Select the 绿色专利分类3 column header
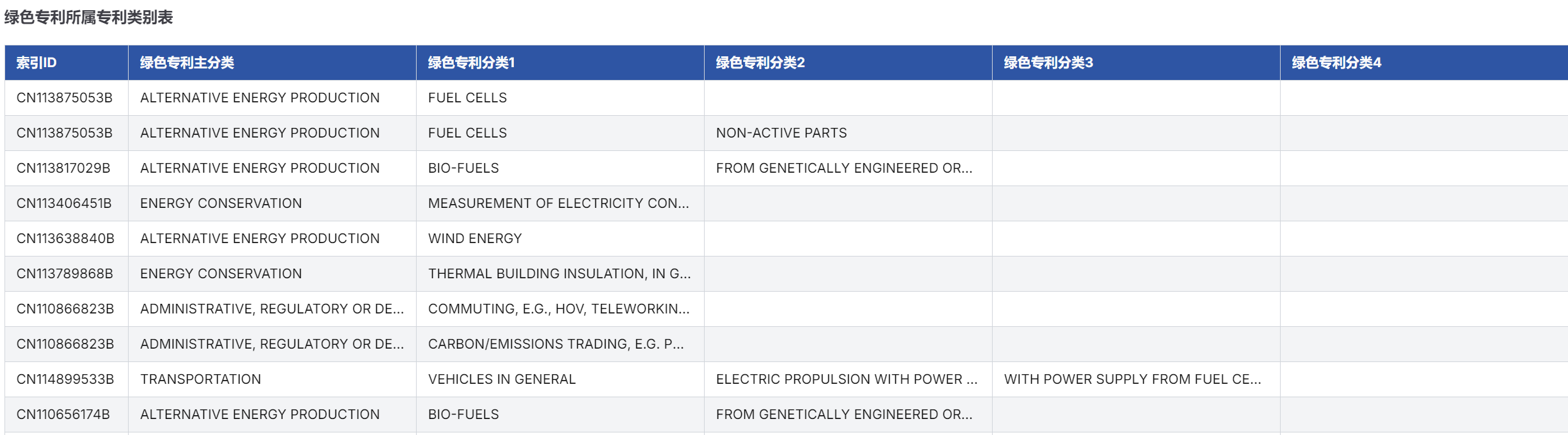 coord(1048,63)
